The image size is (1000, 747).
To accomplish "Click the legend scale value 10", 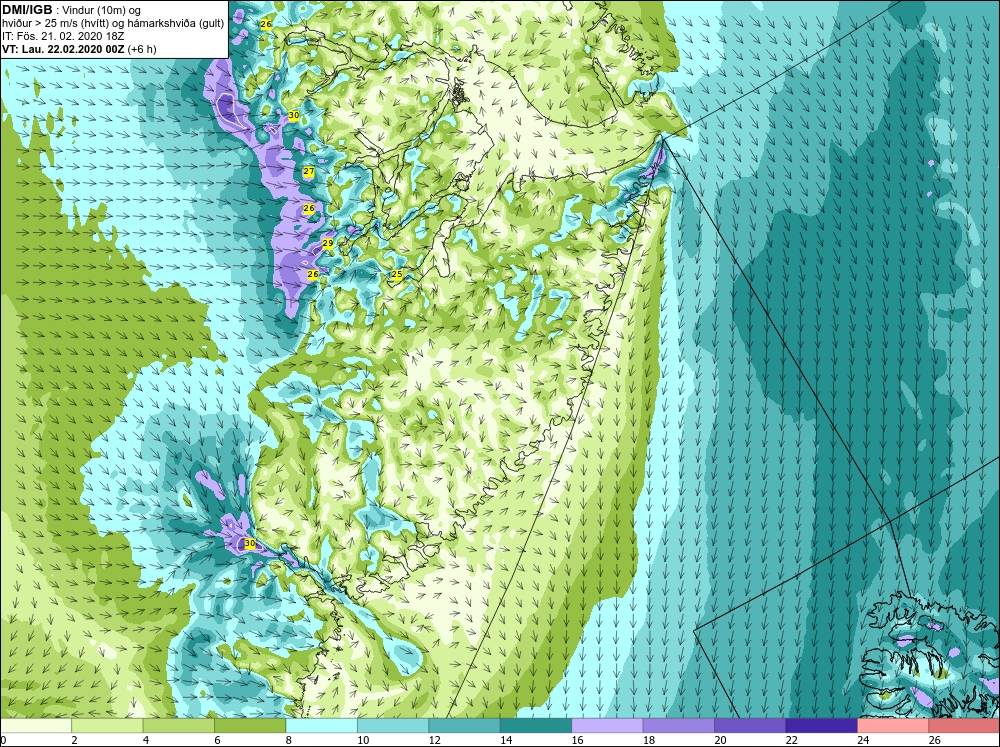I will pos(363,740).
